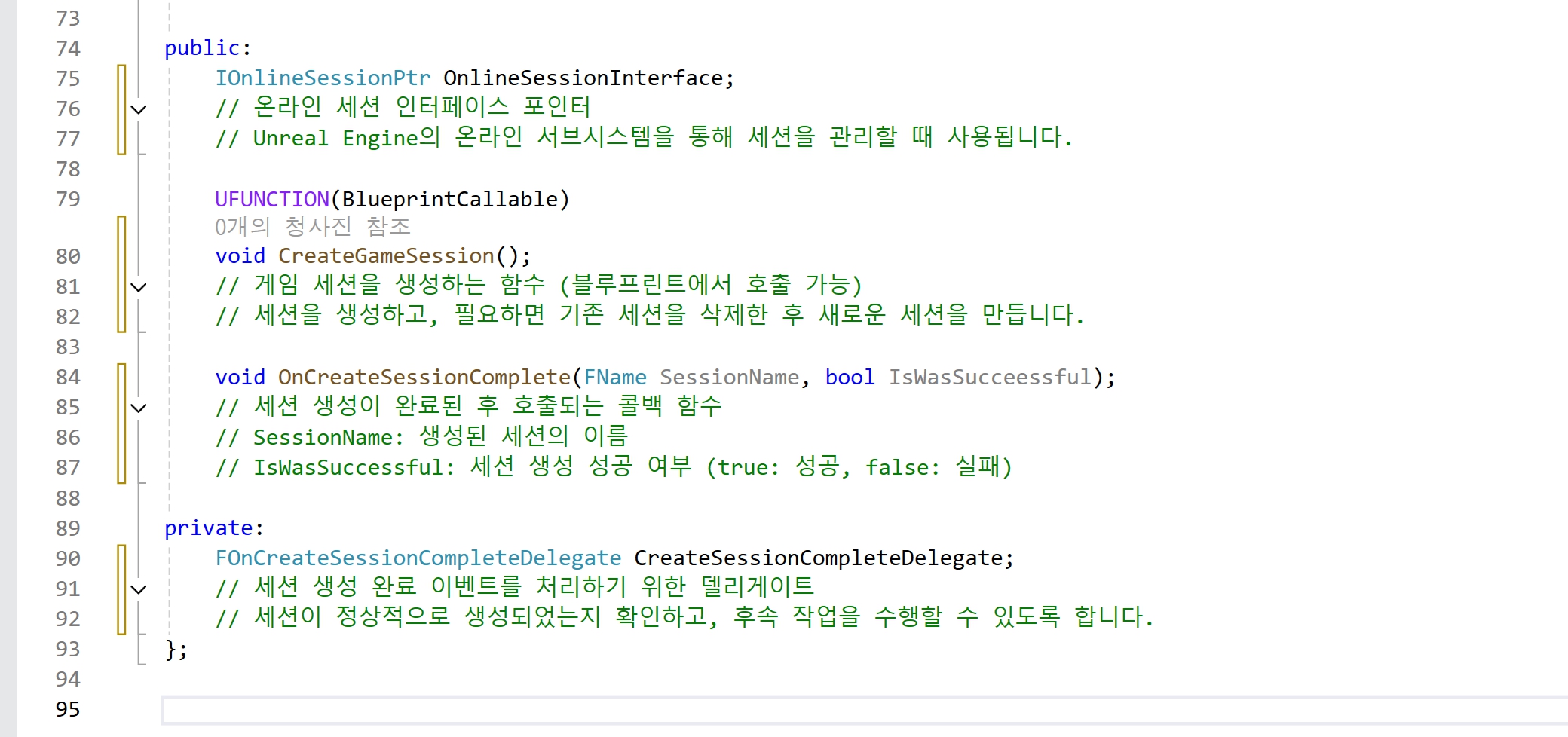Image resolution: width=1568 pixels, height=737 pixels.
Task: Click line number 90 in the gutter
Action: pos(68,558)
